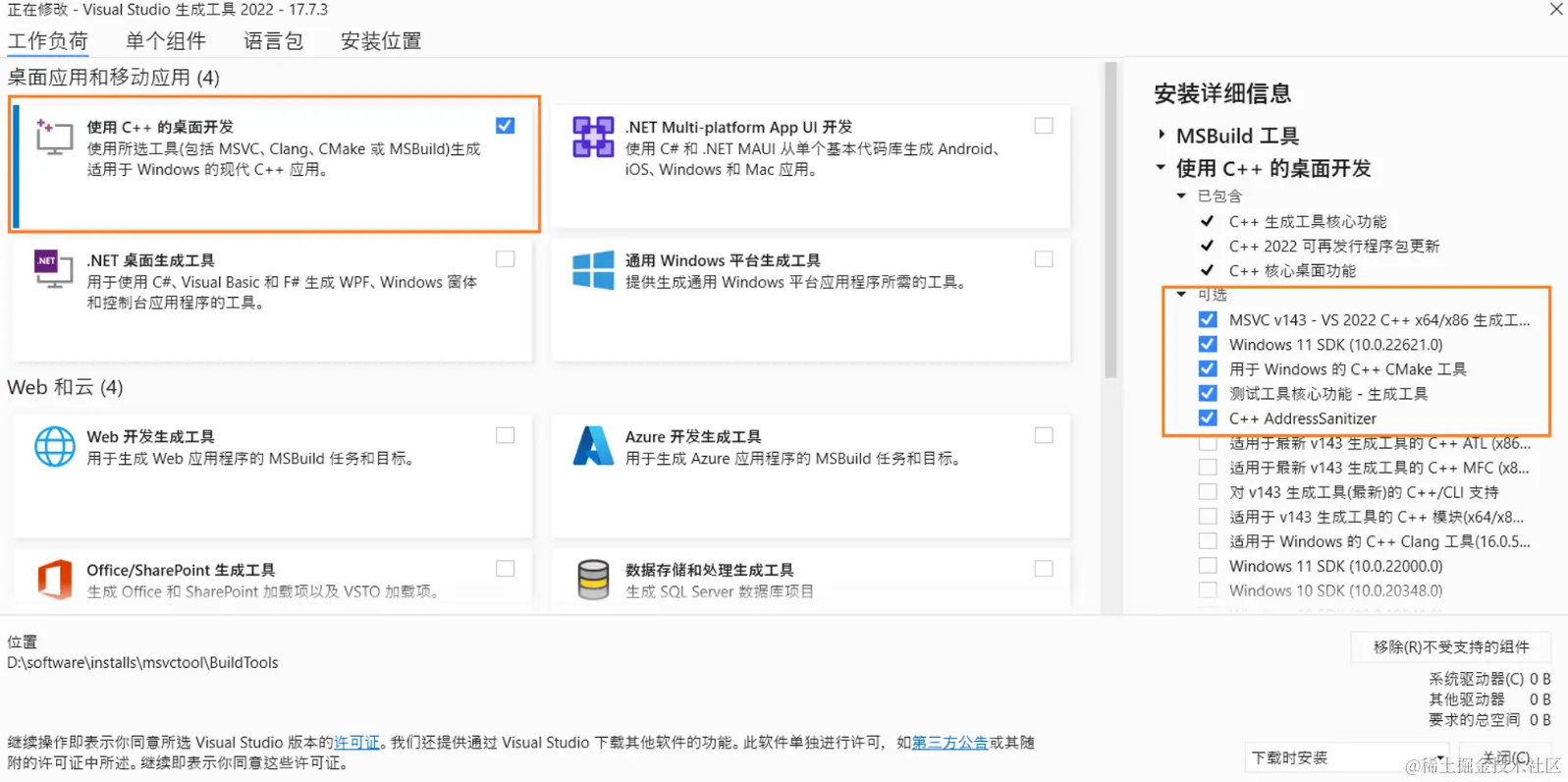
Task: Check the Office/SharePoint 生成工具 box
Action: tap(505, 569)
